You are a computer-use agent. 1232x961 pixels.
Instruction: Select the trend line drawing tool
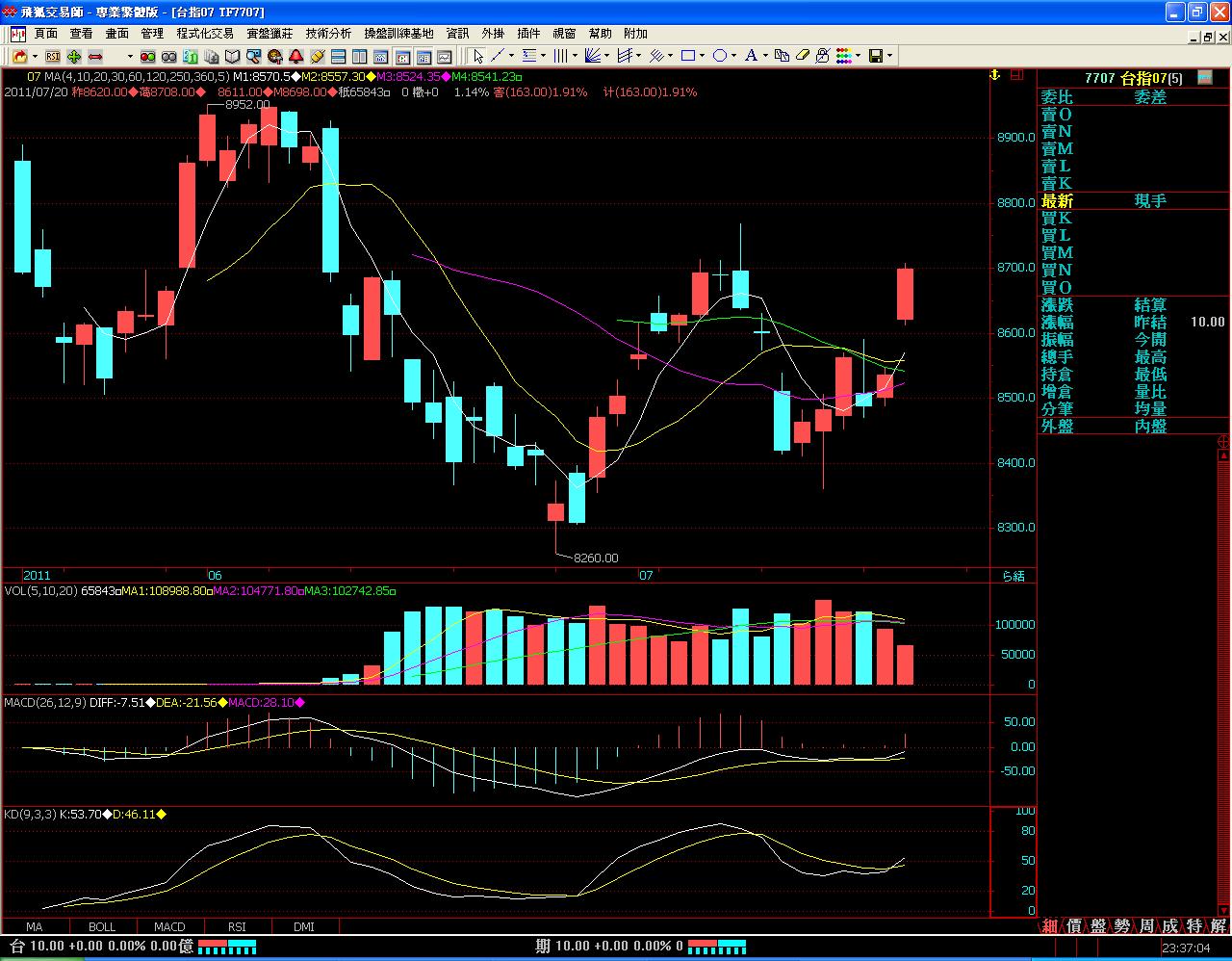pos(498,56)
